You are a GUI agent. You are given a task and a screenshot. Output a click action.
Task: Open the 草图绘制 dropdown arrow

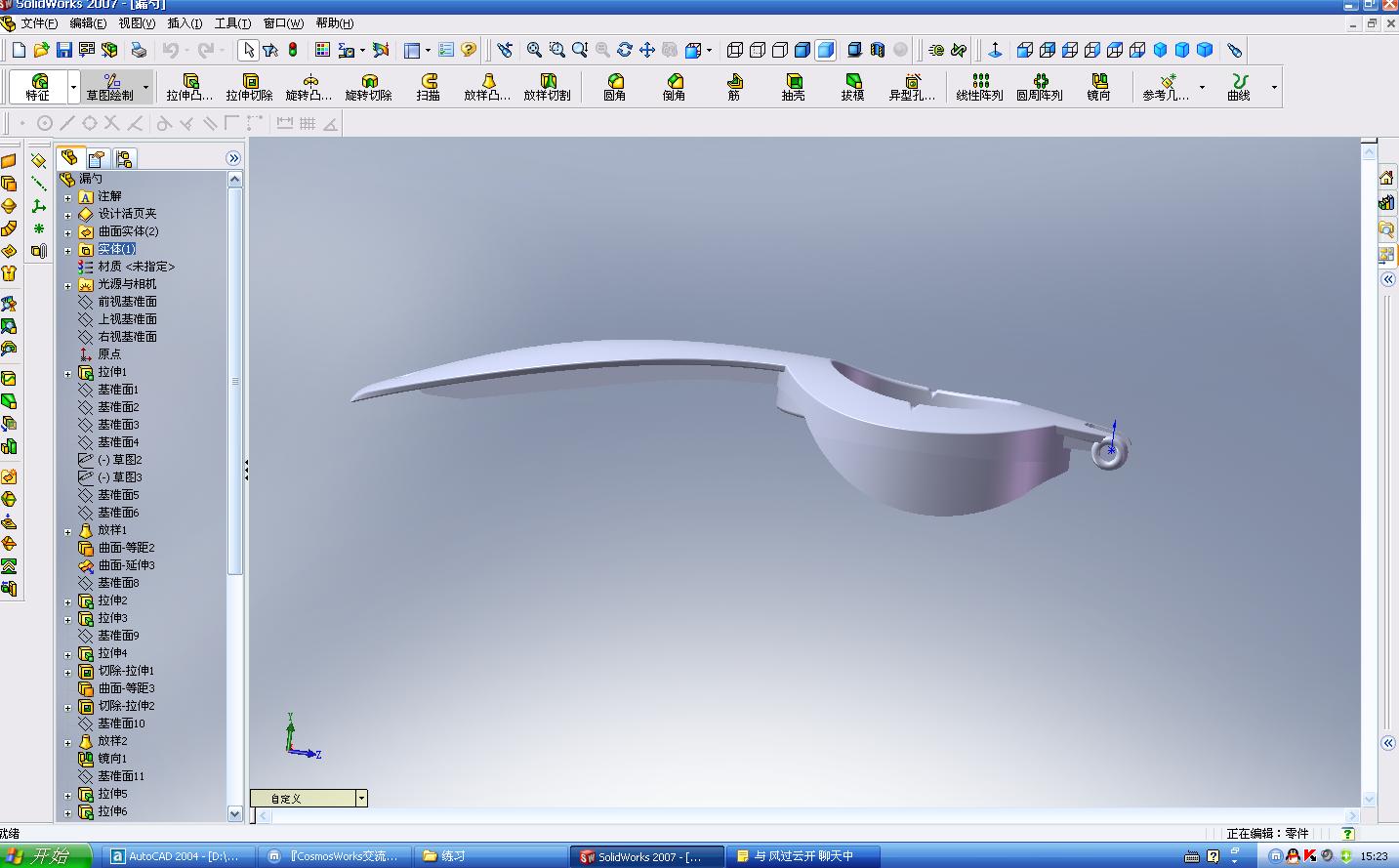(146, 88)
